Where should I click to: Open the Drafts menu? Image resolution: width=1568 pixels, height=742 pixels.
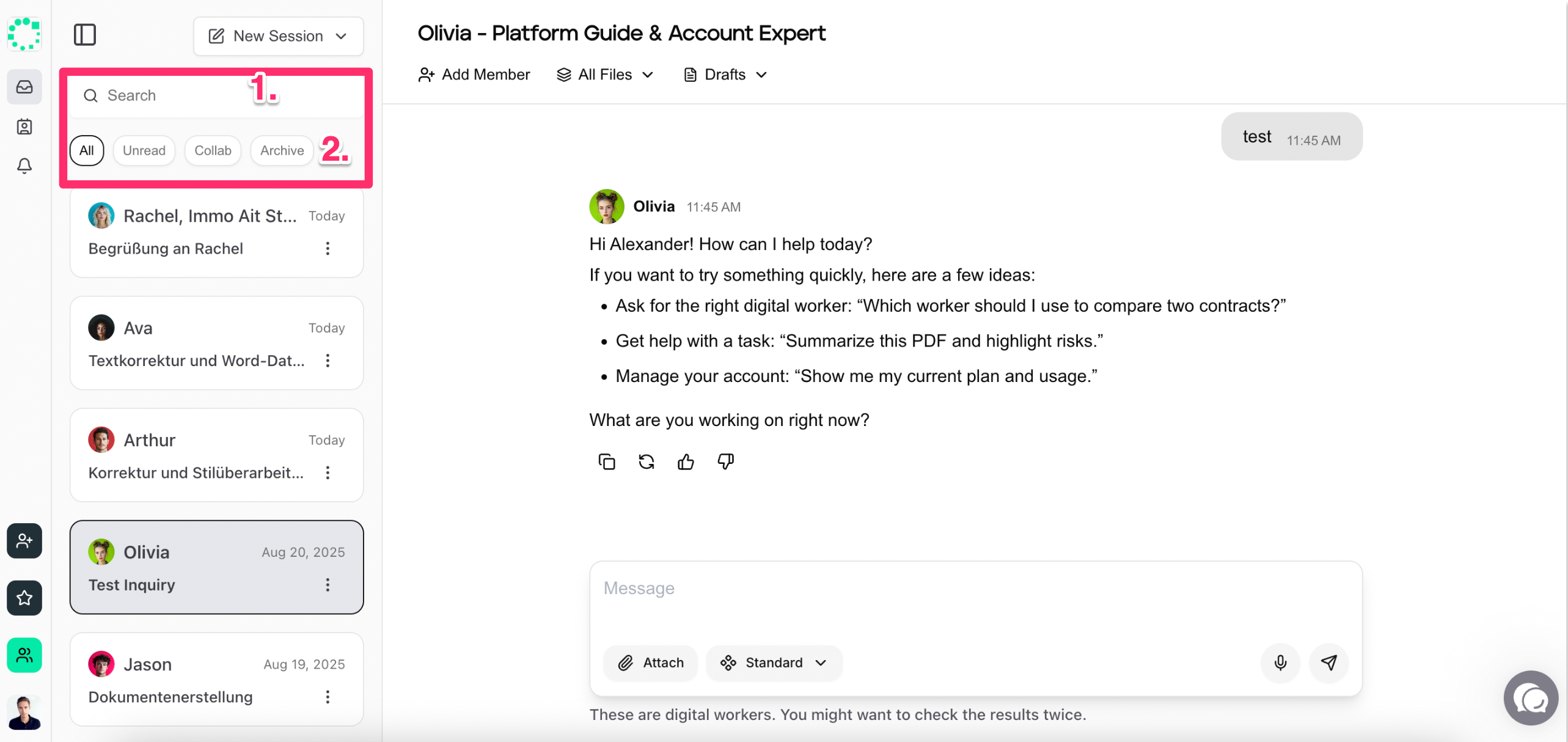725,75
